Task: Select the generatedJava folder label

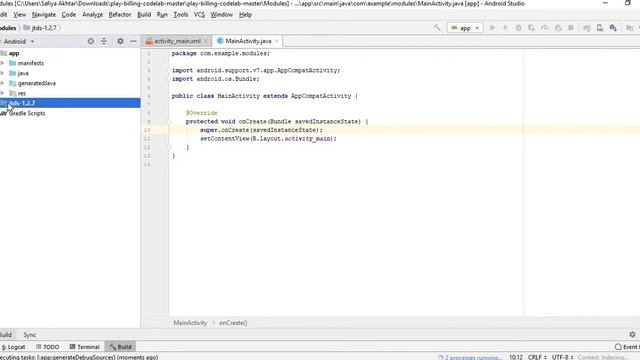Action: tap(37, 83)
